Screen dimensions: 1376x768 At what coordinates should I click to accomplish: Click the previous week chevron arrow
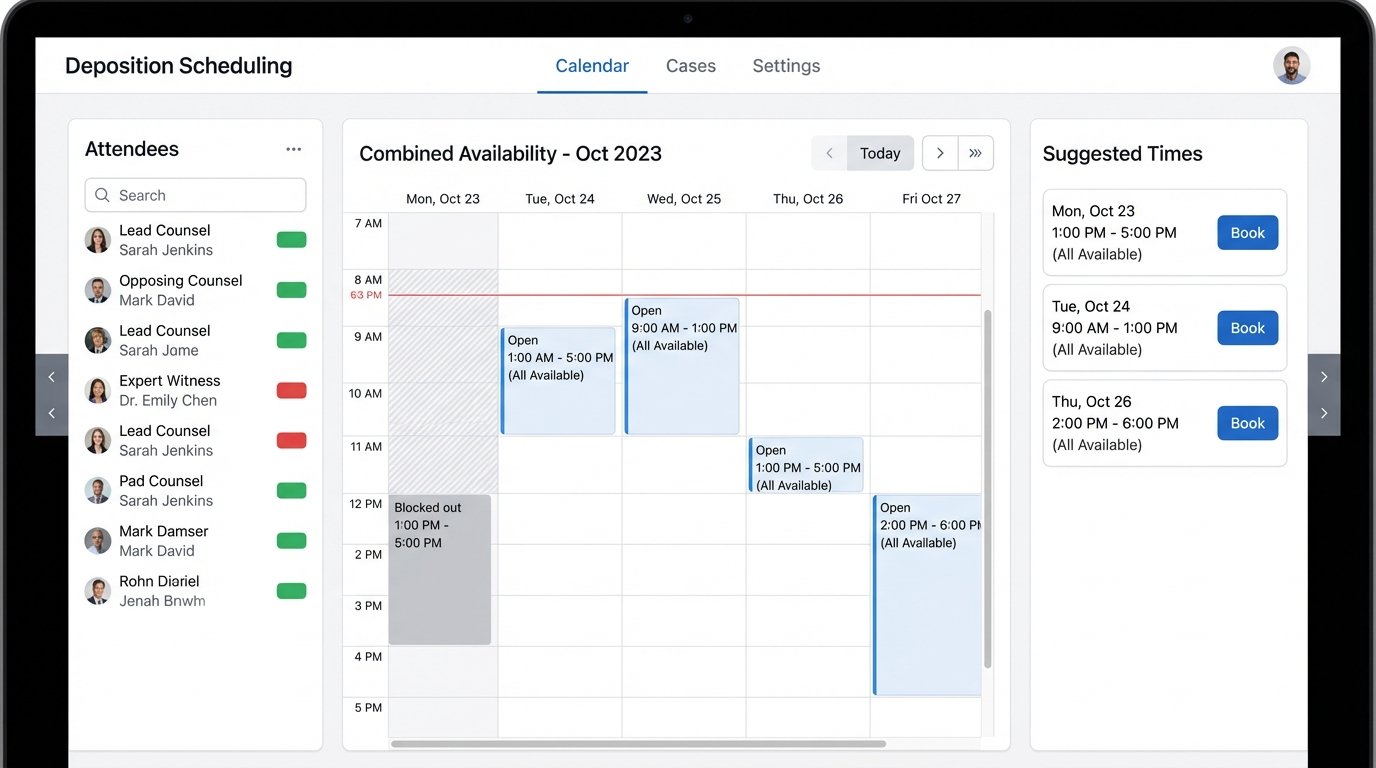[x=829, y=153]
